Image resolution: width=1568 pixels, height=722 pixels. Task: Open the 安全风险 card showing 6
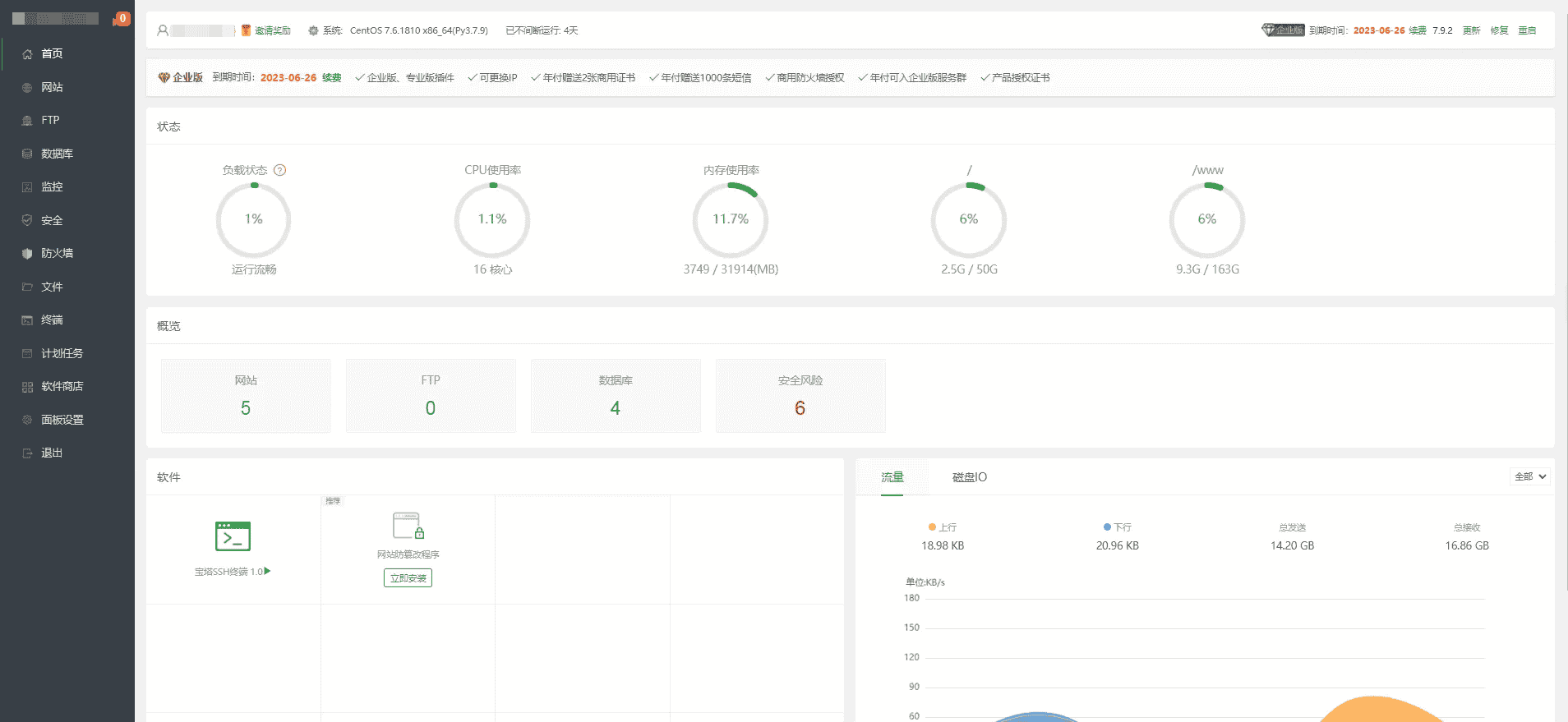click(x=800, y=396)
